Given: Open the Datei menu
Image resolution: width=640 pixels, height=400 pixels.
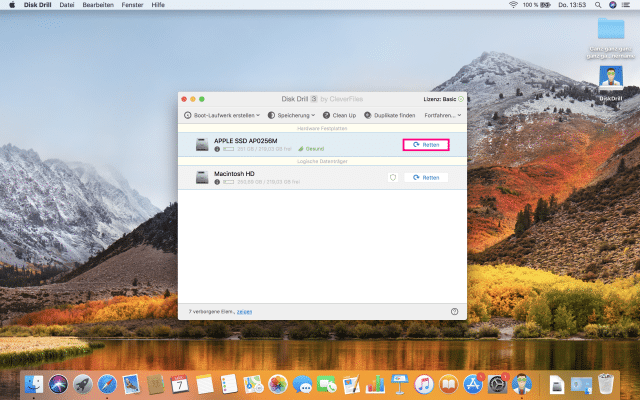Looking at the screenshot, I should tap(67, 5).
